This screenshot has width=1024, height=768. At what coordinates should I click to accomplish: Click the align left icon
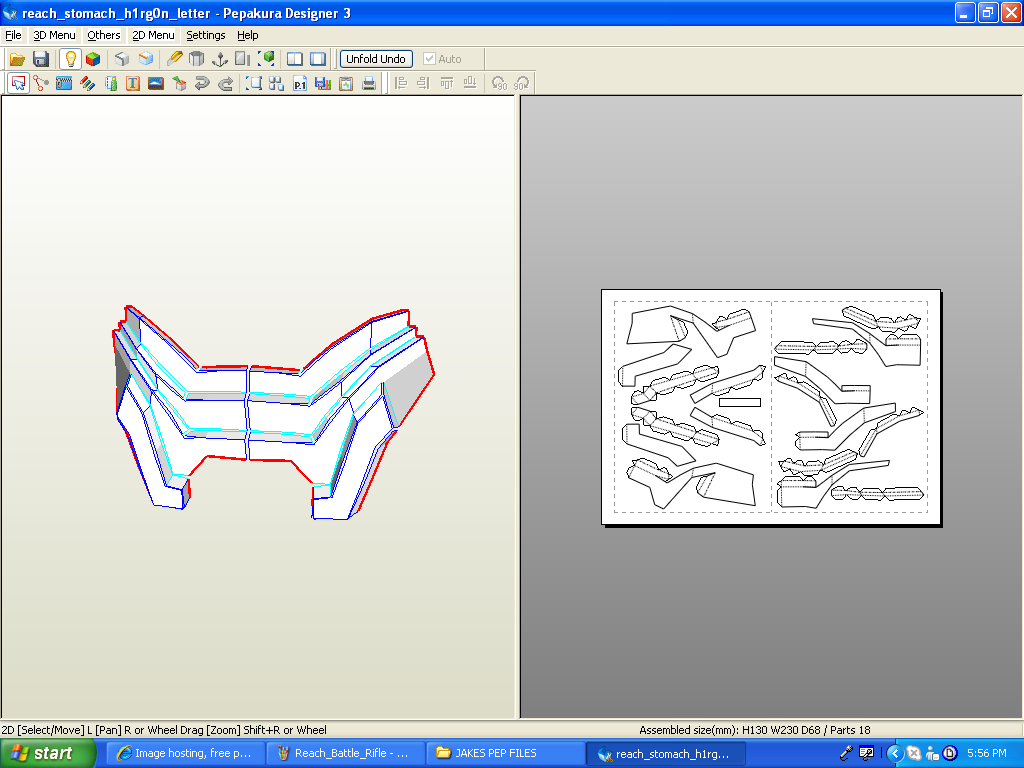click(x=401, y=84)
